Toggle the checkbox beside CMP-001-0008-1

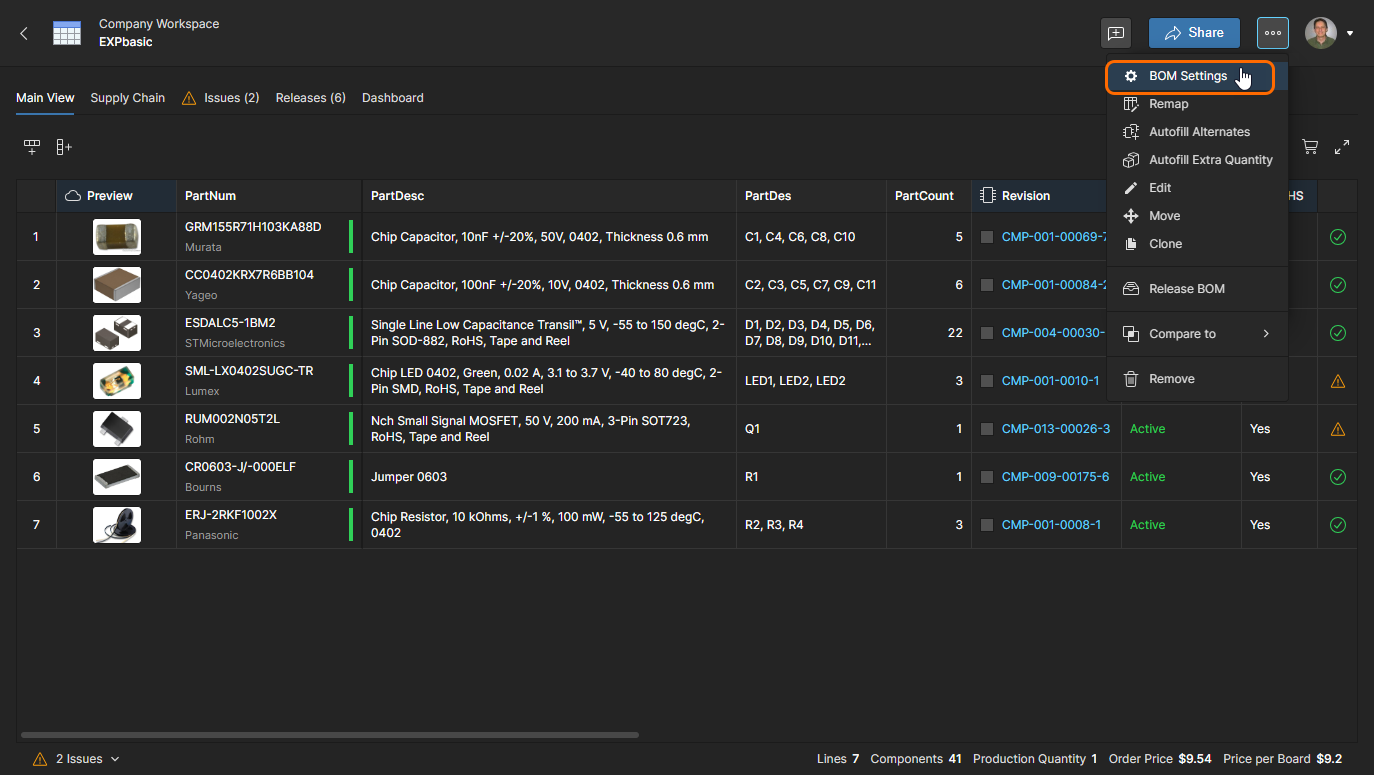pyautogui.click(x=987, y=525)
